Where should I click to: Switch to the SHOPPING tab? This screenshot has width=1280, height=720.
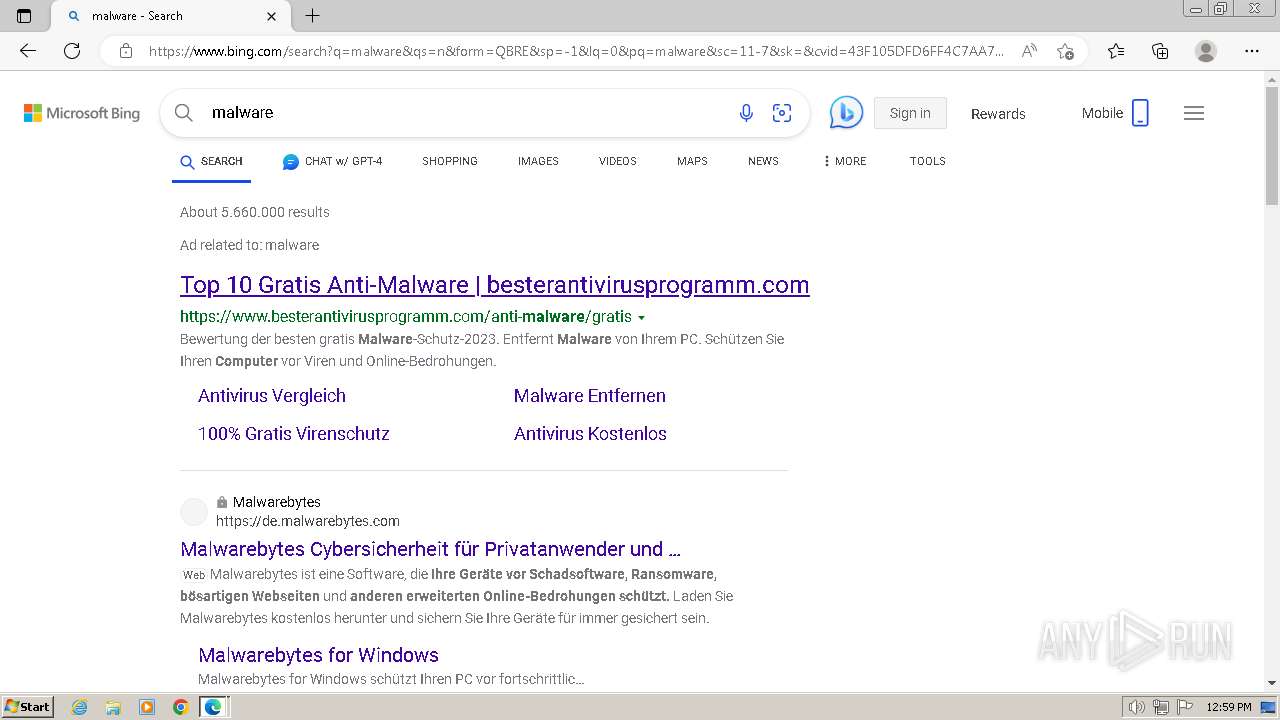450,161
